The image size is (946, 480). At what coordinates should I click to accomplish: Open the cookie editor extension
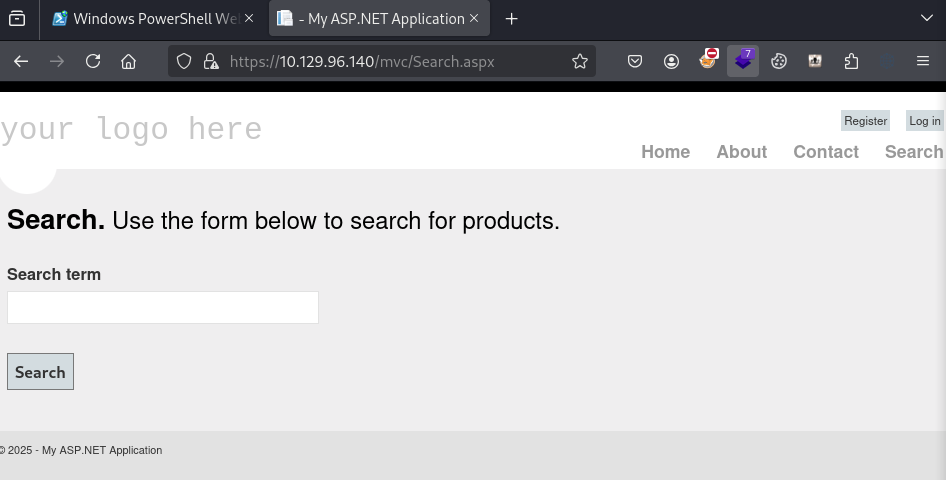click(779, 61)
